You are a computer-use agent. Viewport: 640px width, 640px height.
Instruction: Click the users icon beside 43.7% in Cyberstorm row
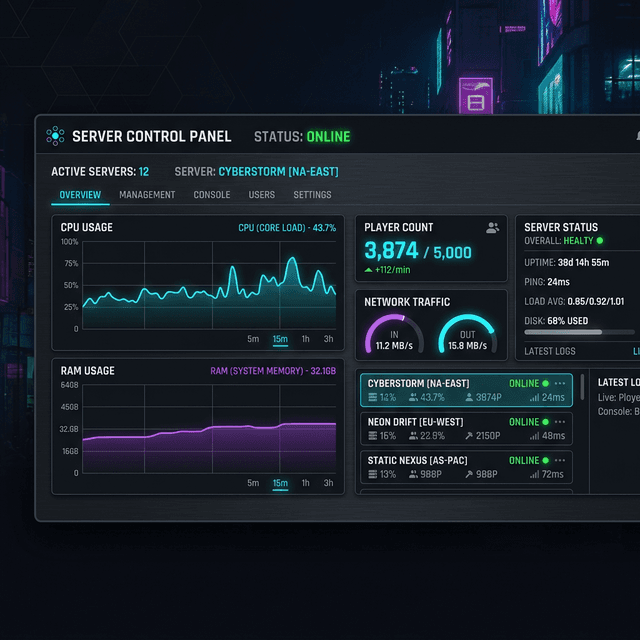pos(413,397)
